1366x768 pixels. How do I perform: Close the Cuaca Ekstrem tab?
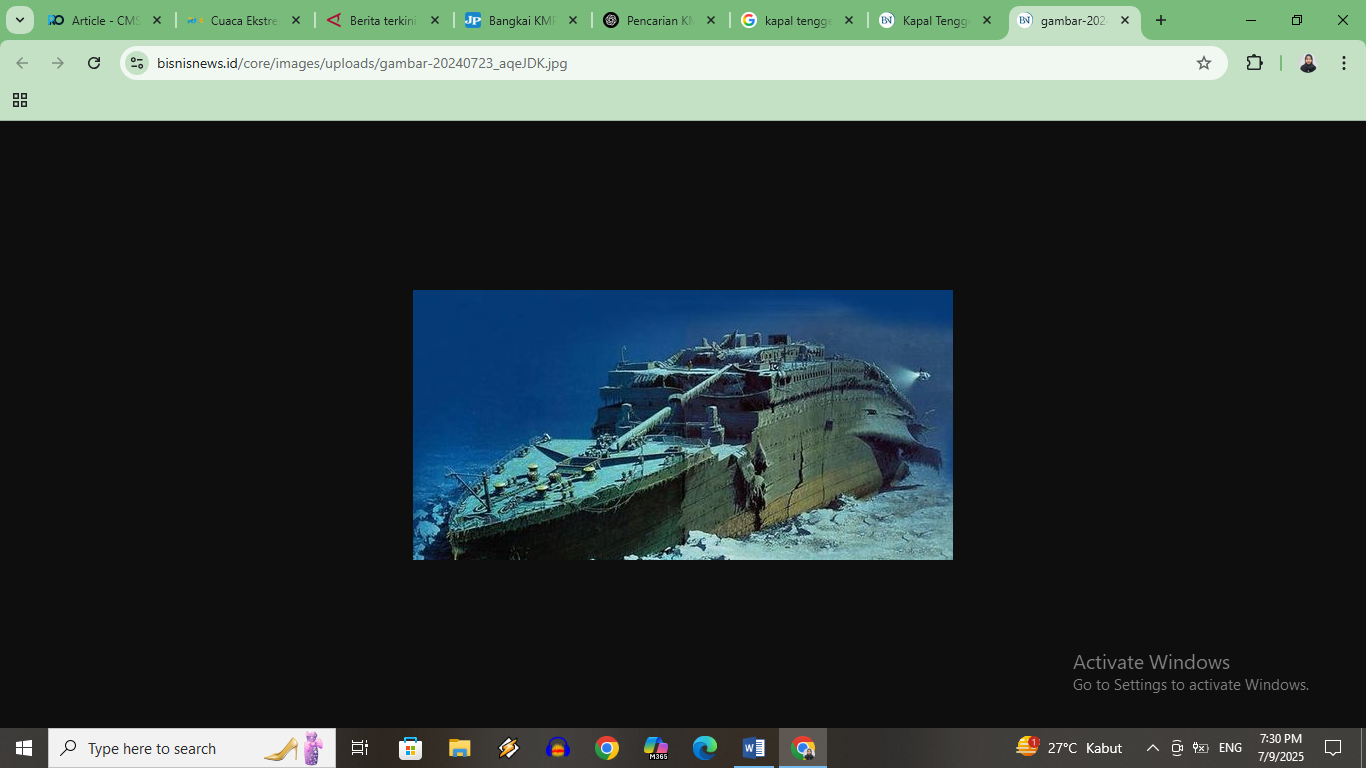click(296, 20)
